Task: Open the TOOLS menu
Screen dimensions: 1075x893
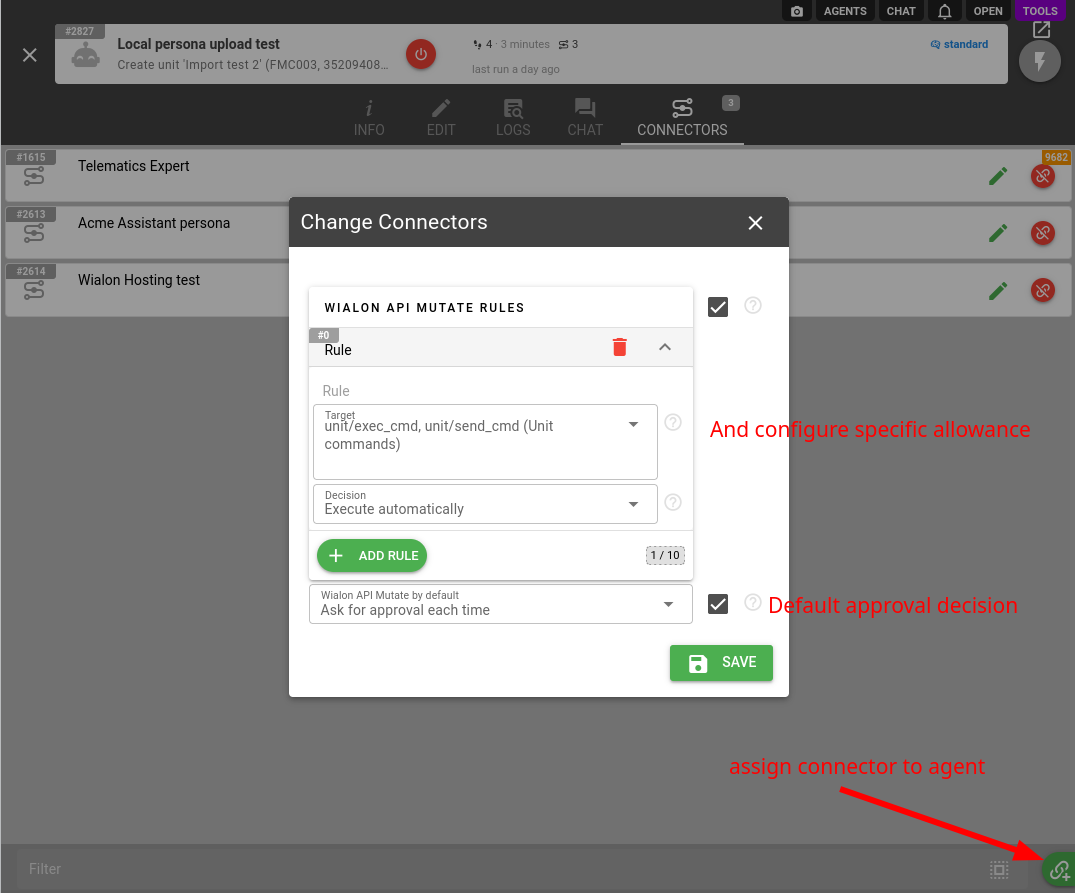Action: coord(1040,11)
